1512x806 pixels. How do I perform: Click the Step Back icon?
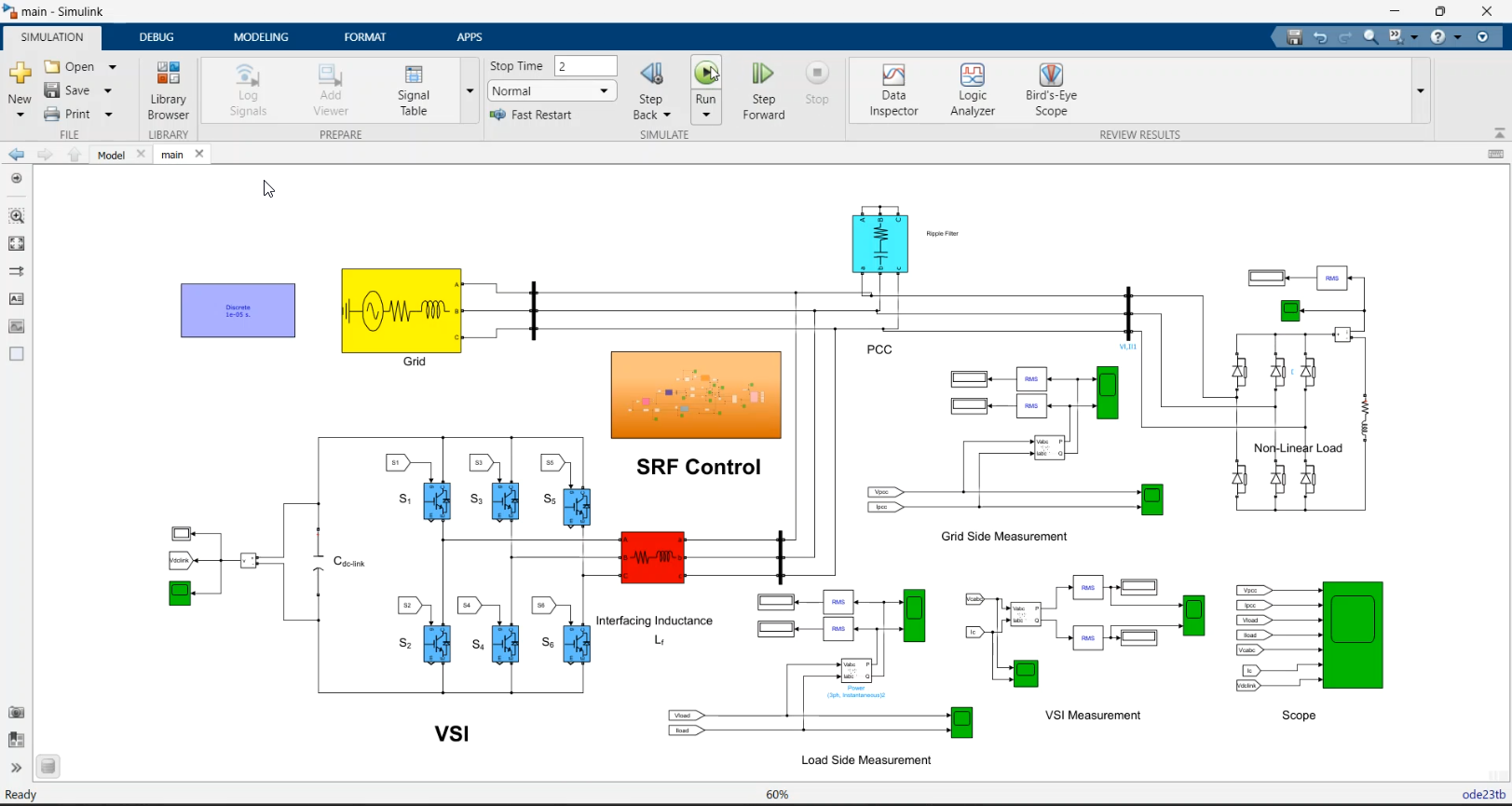click(652, 75)
